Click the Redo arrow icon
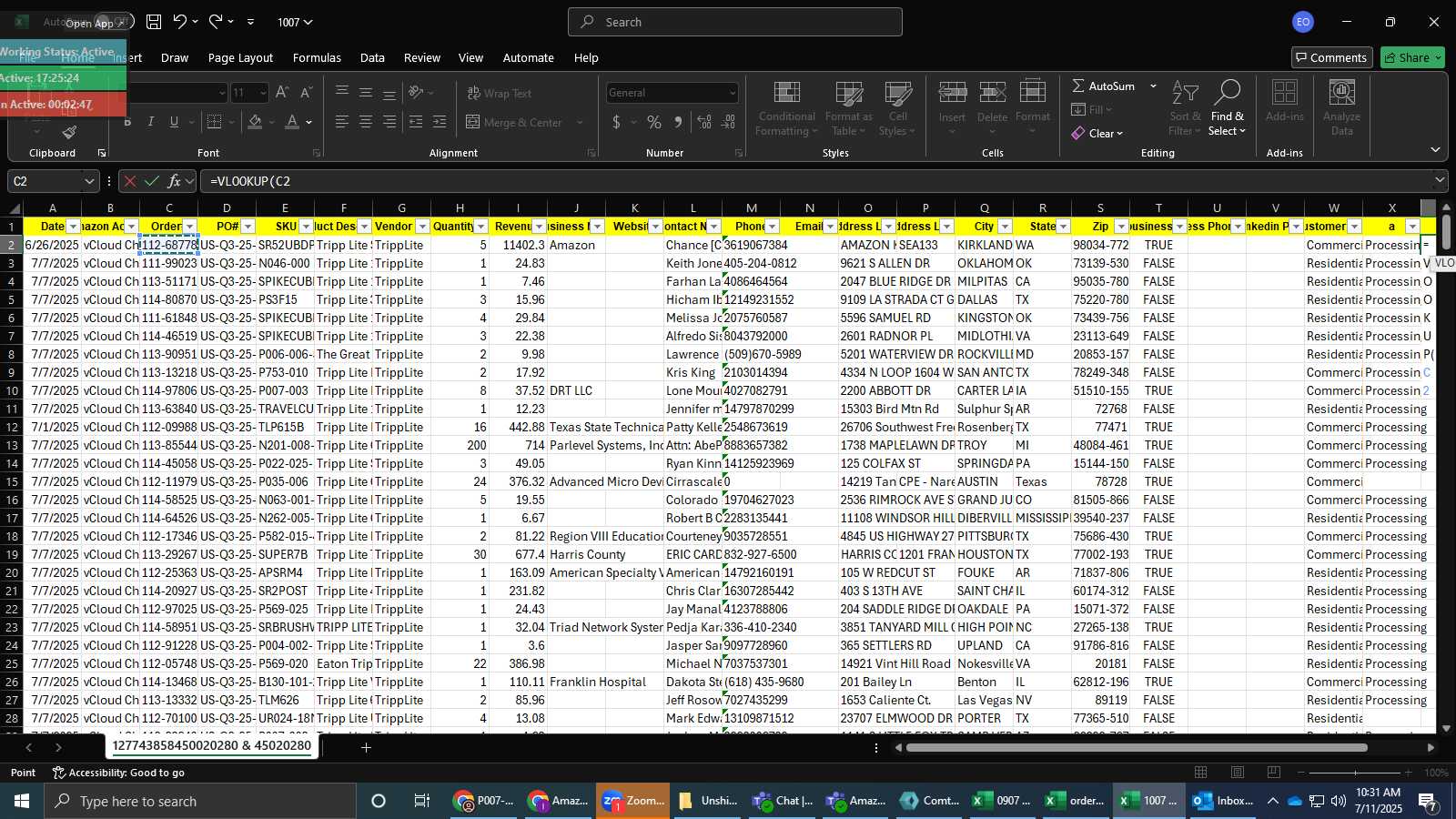Image resolution: width=1456 pixels, height=819 pixels. (216, 22)
